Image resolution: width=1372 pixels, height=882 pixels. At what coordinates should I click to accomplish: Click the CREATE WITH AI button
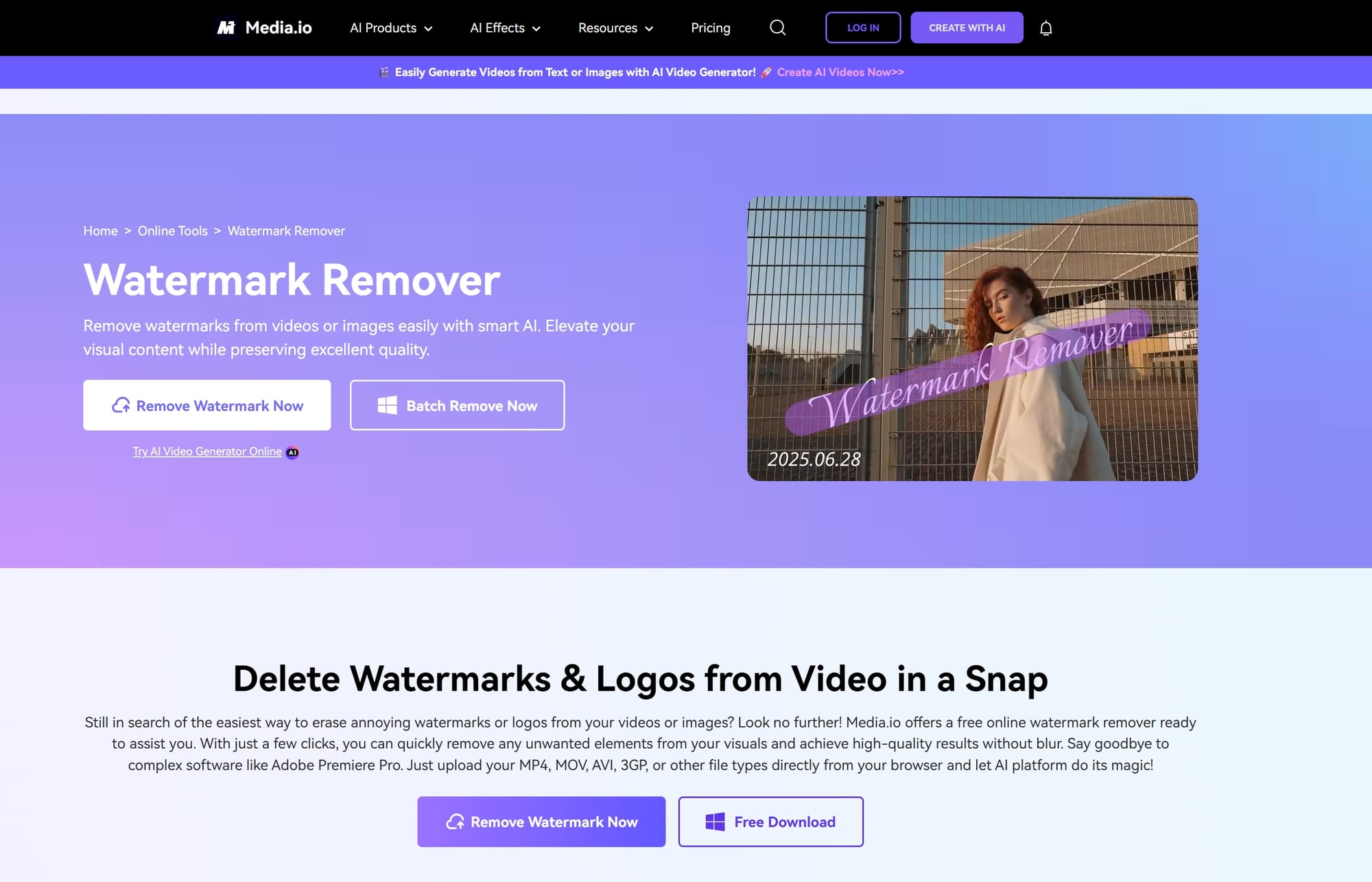(x=967, y=27)
